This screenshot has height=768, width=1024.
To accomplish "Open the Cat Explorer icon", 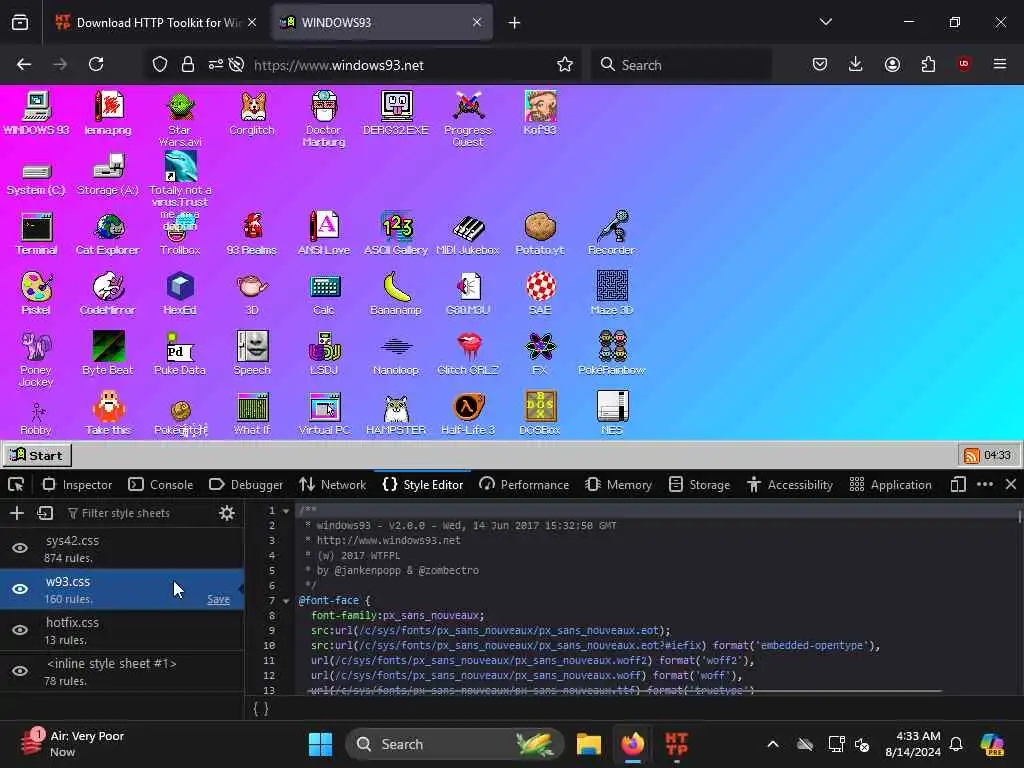I will click(x=108, y=232).
